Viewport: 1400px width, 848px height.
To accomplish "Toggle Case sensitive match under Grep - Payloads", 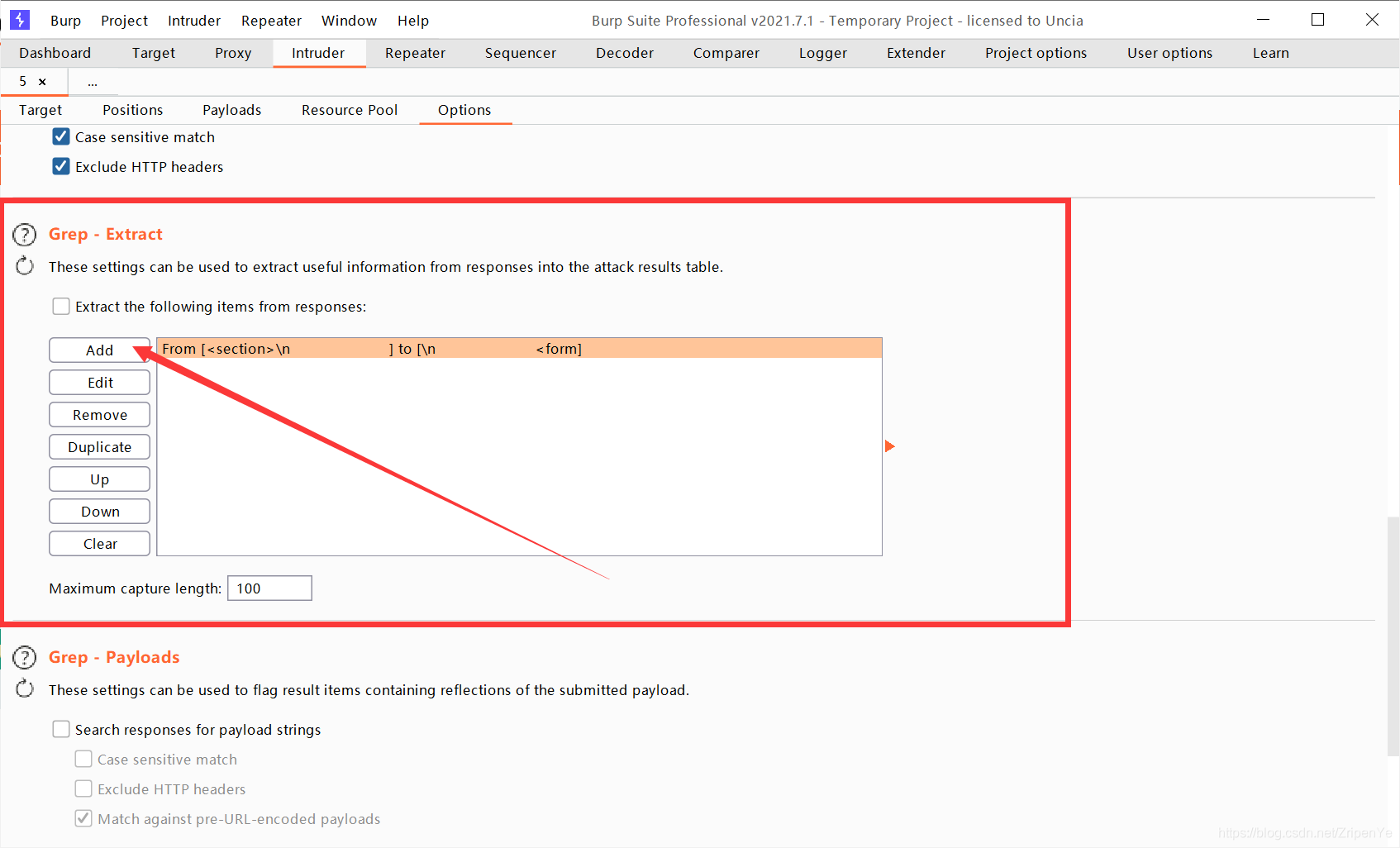I will [83, 759].
